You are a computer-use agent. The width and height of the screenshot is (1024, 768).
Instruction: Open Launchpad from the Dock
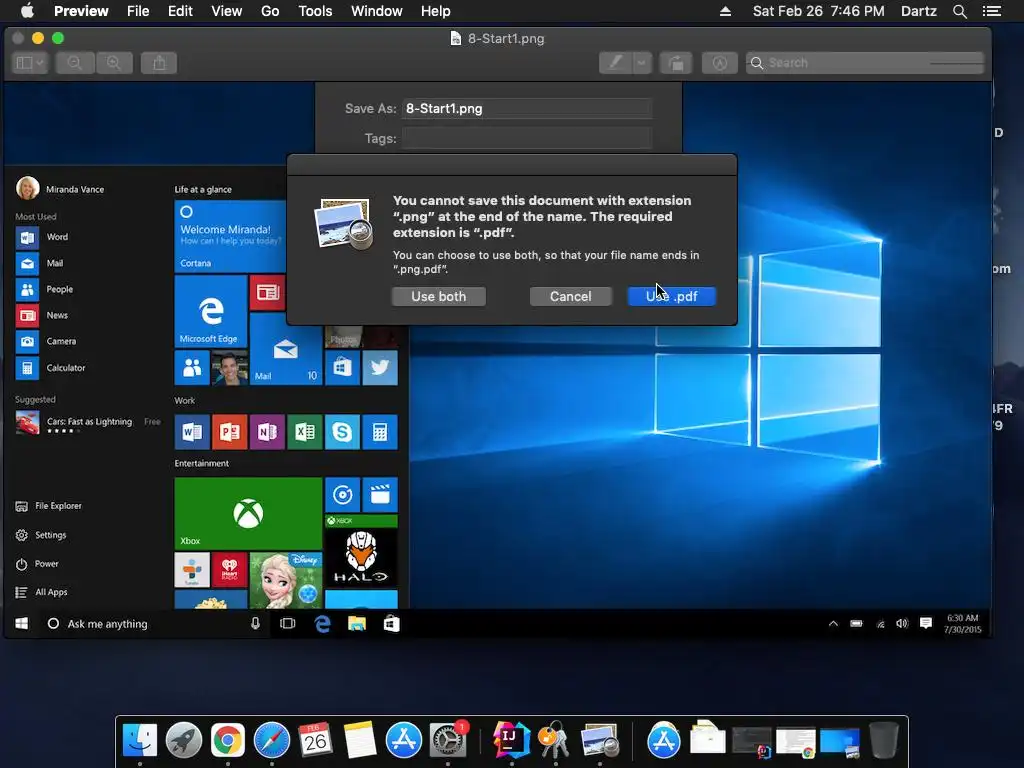click(184, 740)
